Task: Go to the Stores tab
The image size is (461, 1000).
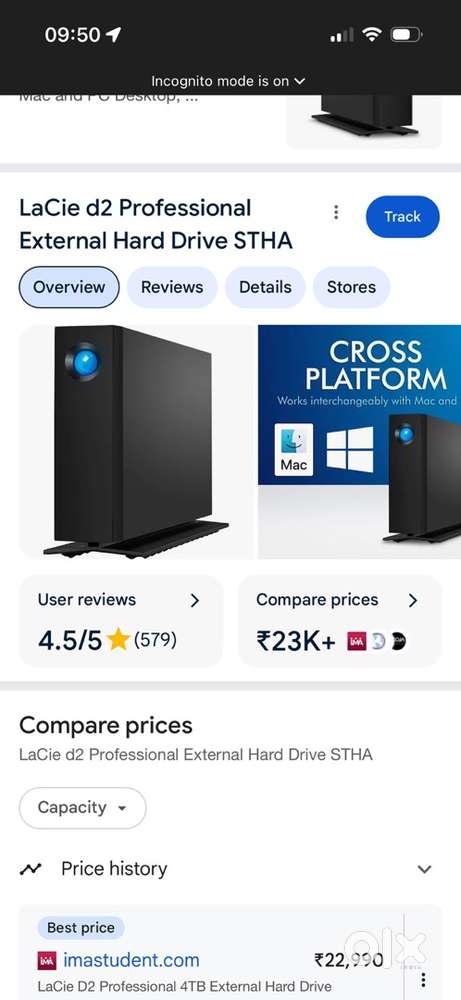Action: (351, 287)
